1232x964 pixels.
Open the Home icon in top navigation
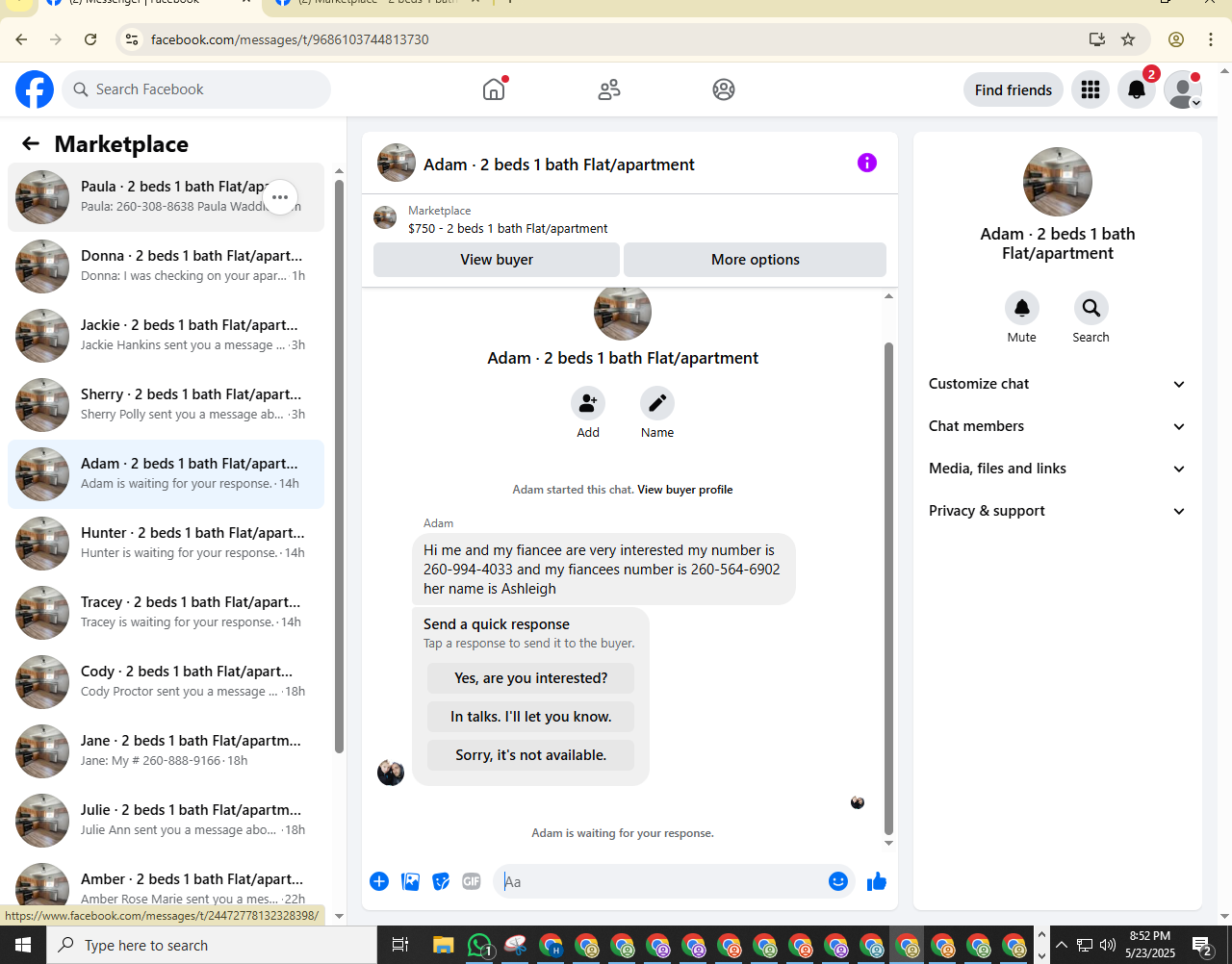click(x=494, y=89)
